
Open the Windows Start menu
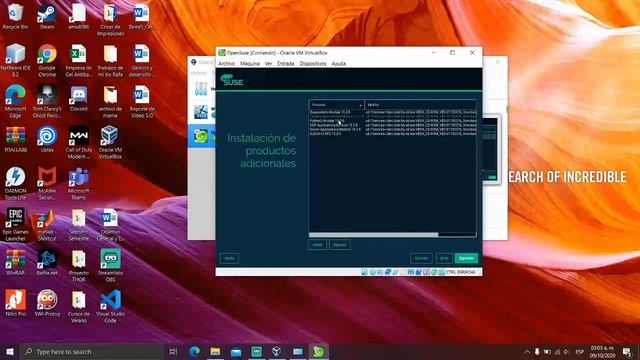[10, 351]
